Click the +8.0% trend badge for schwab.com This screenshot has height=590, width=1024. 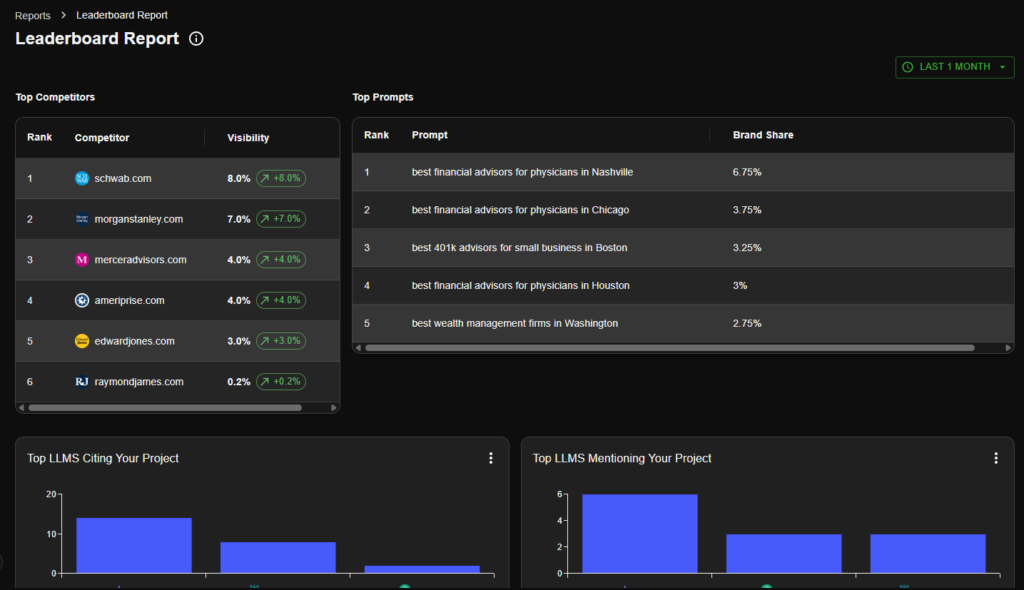point(281,178)
